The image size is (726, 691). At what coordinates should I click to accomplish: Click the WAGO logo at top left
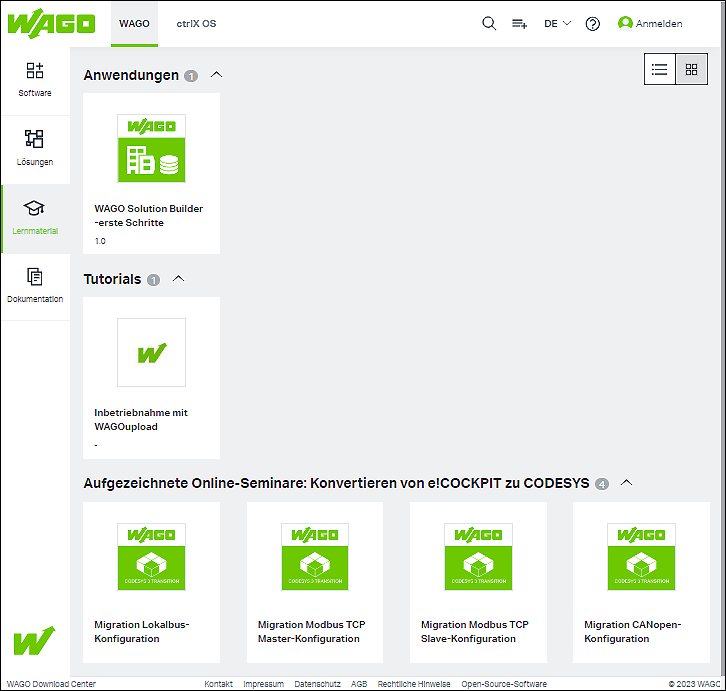pyautogui.click(x=51, y=24)
